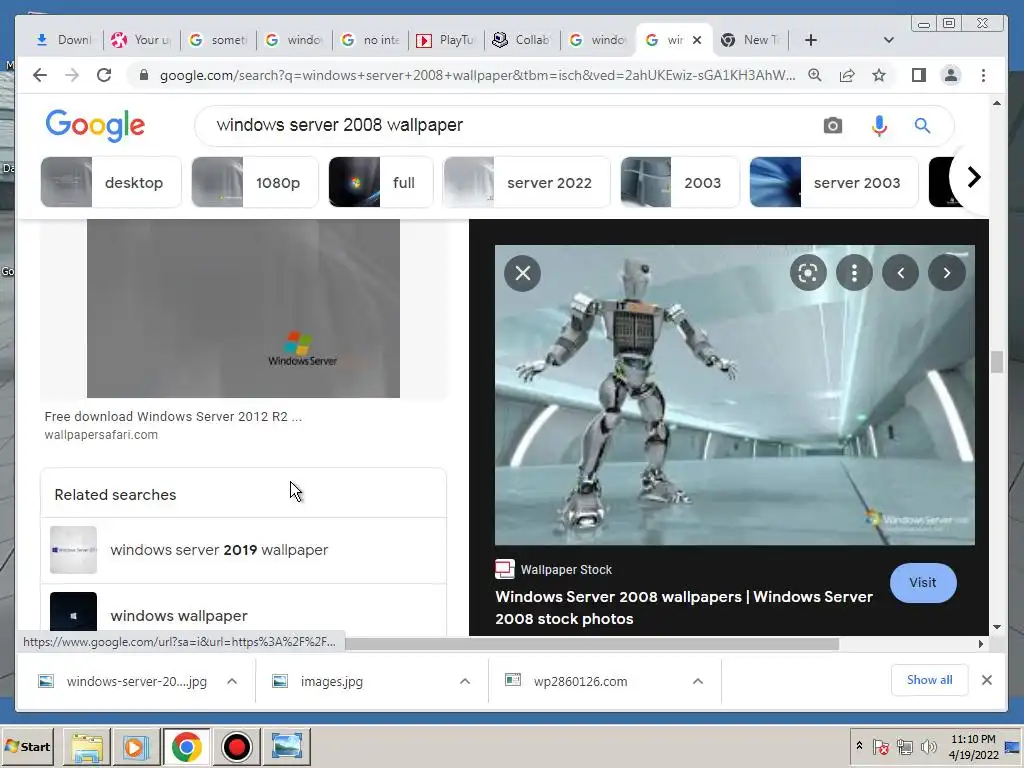Select the 'full' filter chip
Viewport: 1024px width, 768px height.
(x=381, y=182)
